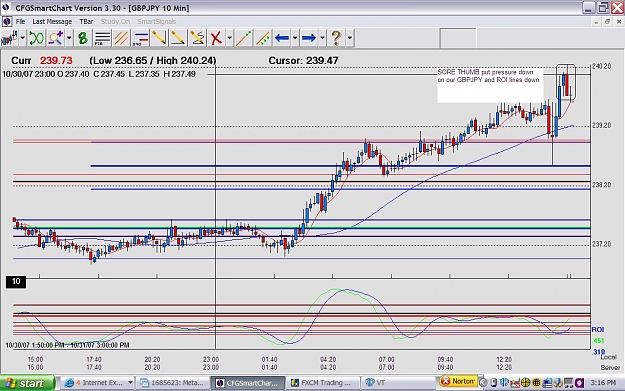The image size is (625, 391).
Task: Click the Low 236.65 / High 240.24 text
Action: [x=153, y=61]
